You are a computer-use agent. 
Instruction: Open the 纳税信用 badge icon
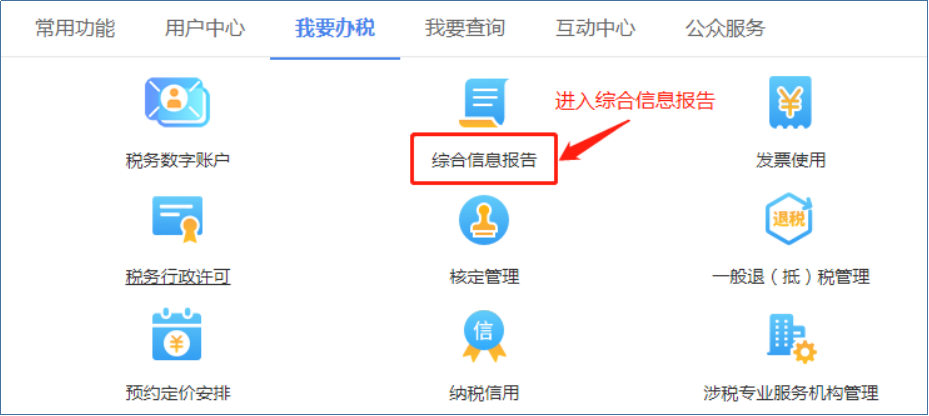pos(484,336)
